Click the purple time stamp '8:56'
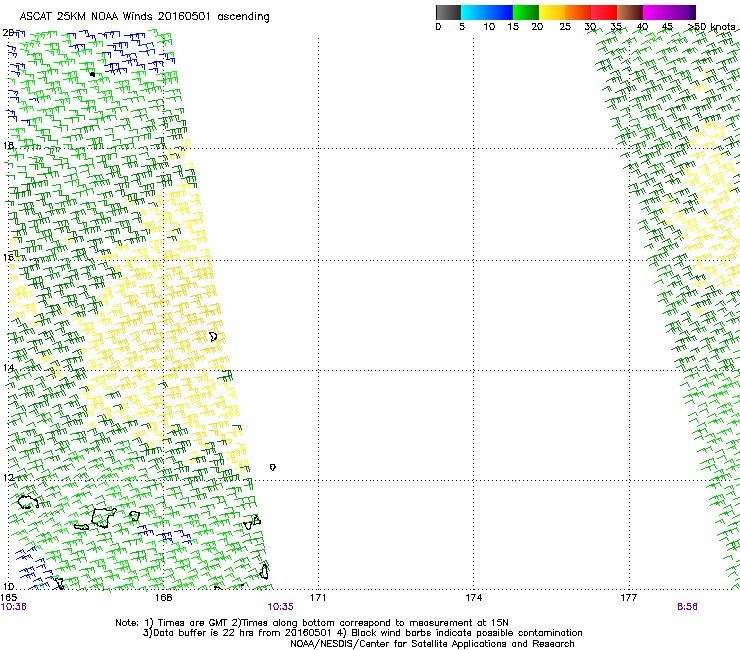This screenshot has width=740, height=650. point(687,607)
